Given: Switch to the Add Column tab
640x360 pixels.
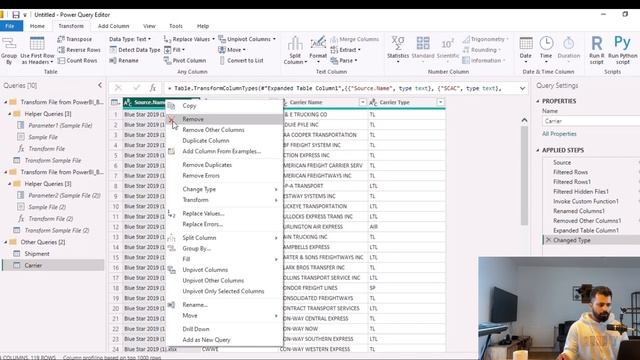Looking at the screenshot, I should point(113,26).
